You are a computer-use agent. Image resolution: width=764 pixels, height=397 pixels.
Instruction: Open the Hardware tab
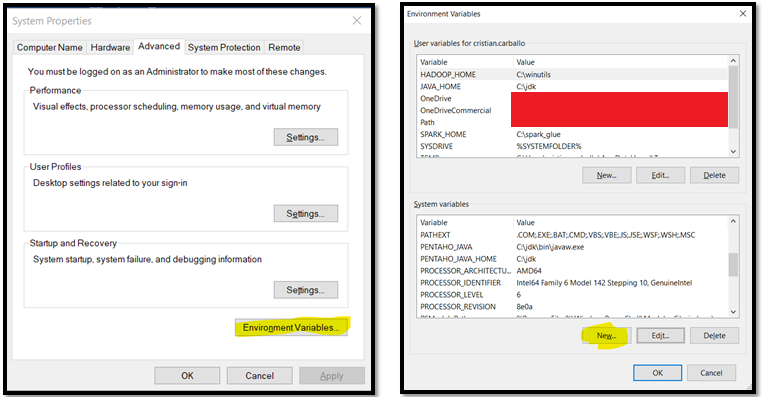click(110, 47)
